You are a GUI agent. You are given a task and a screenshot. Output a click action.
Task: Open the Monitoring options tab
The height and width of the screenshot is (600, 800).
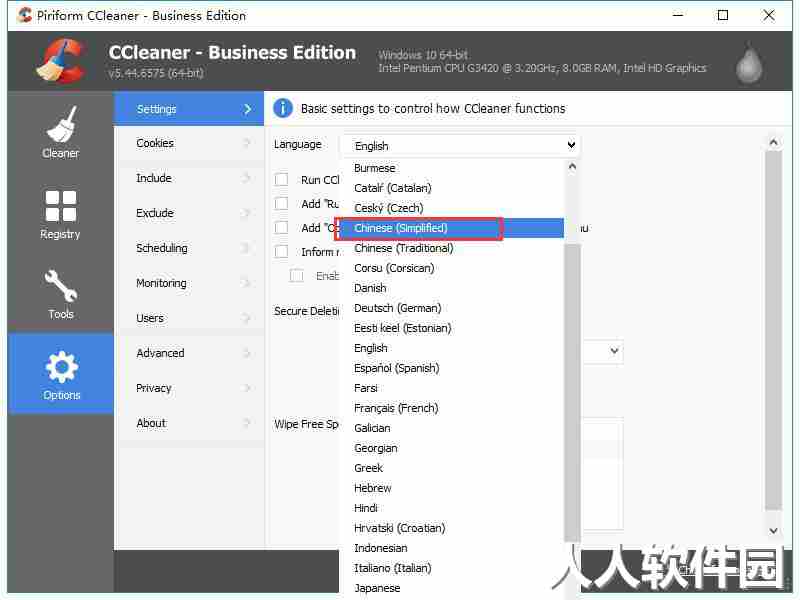click(x=189, y=283)
